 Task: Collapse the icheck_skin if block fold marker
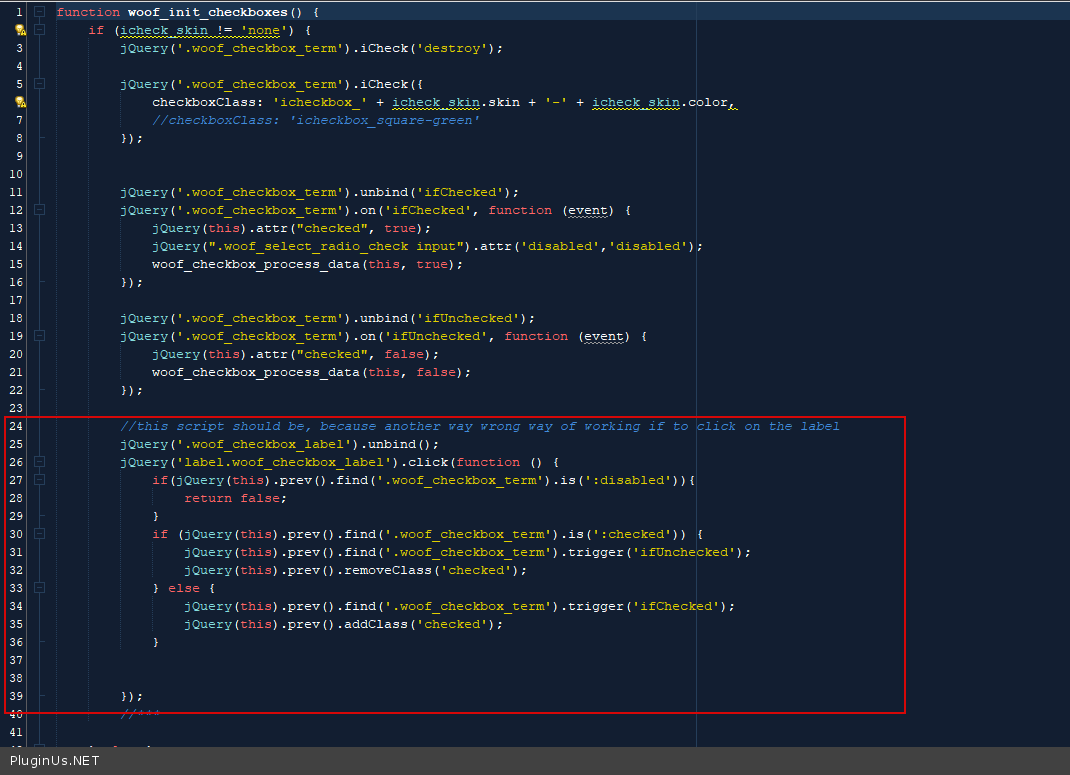tap(39, 30)
